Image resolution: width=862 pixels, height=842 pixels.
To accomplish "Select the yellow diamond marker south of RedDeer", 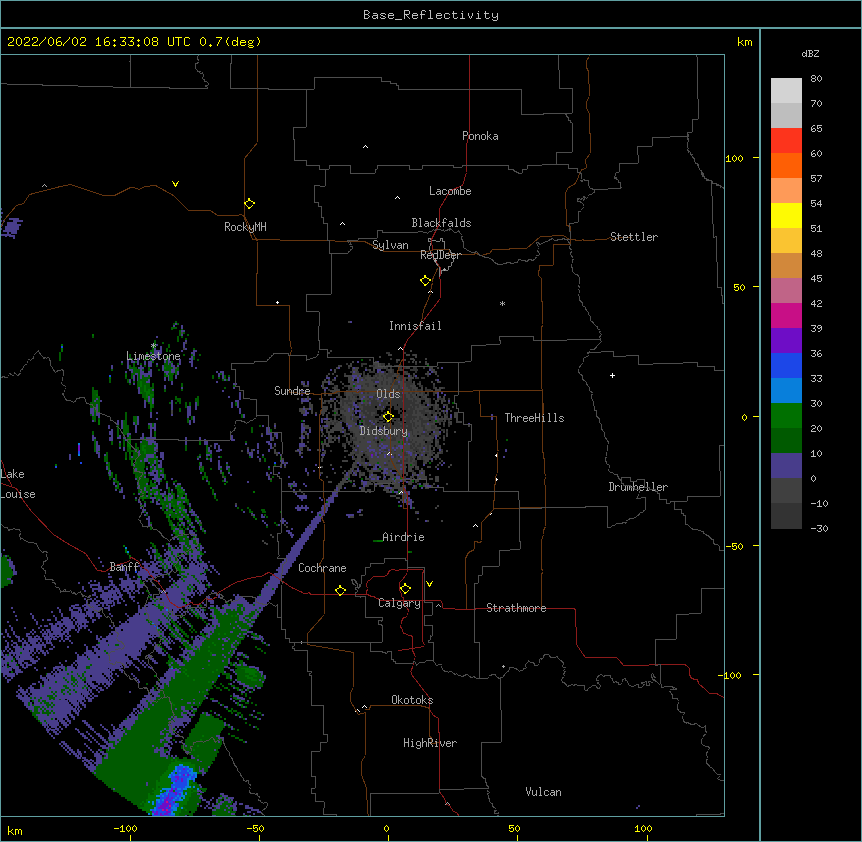I will [426, 281].
